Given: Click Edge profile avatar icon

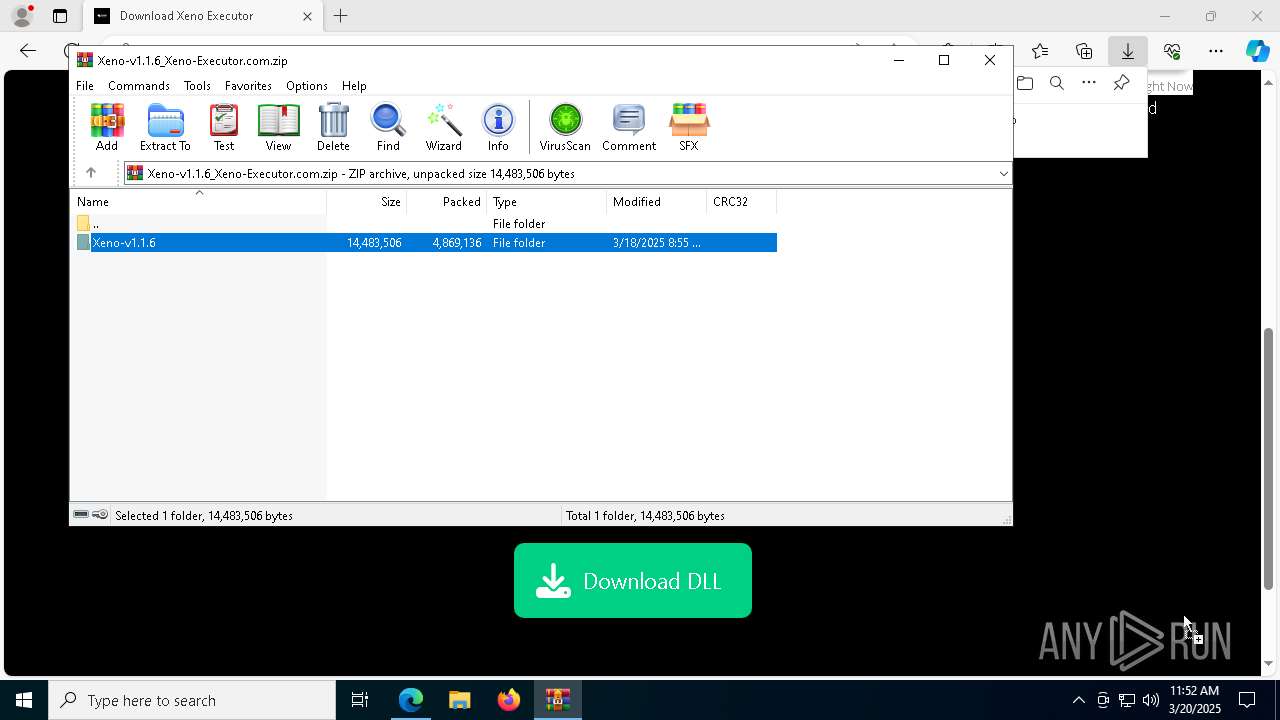Looking at the screenshot, I should [x=22, y=16].
